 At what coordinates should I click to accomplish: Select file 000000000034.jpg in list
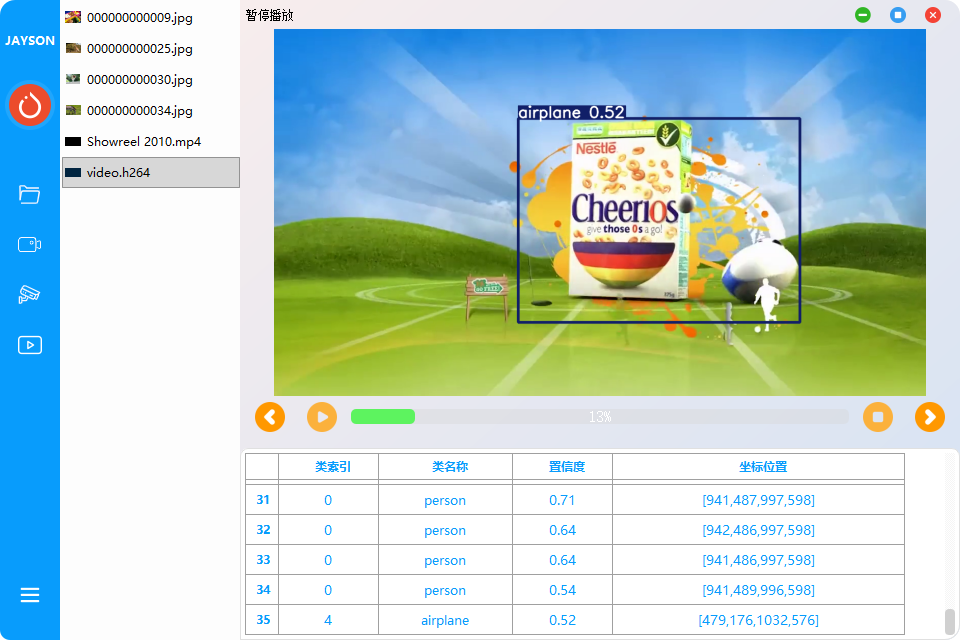[151, 111]
